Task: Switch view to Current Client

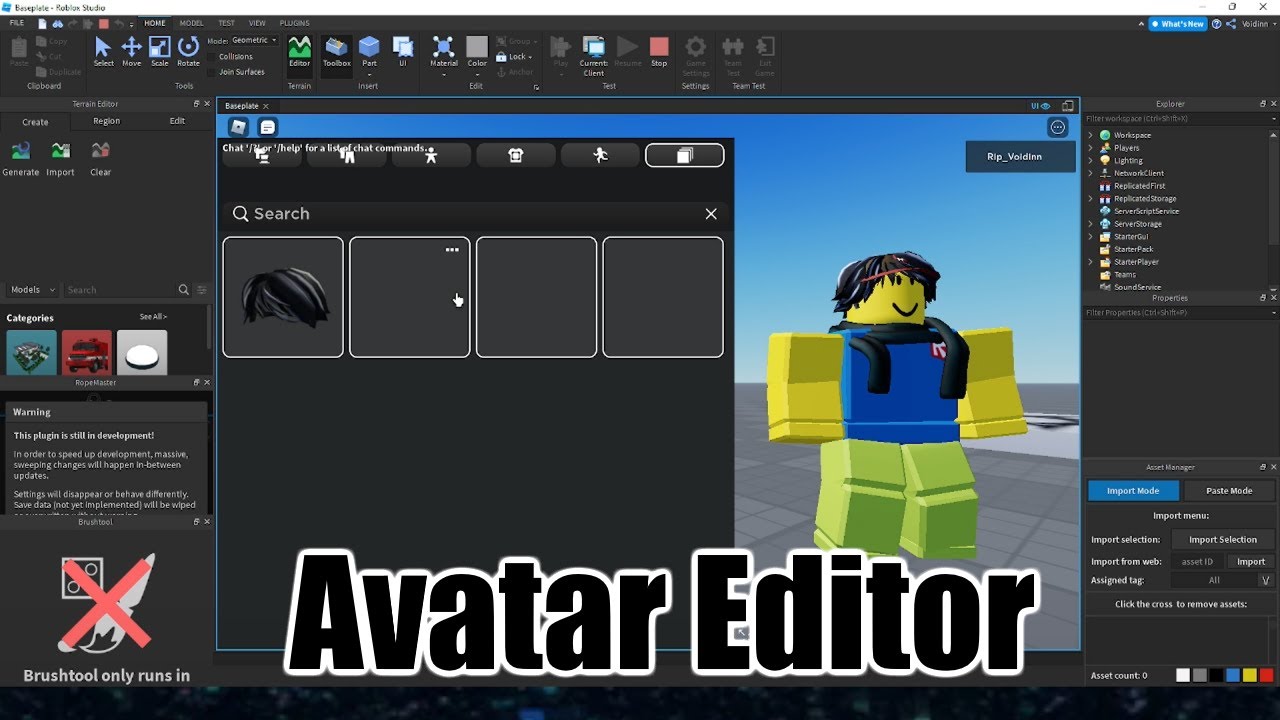Action: [594, 55]
